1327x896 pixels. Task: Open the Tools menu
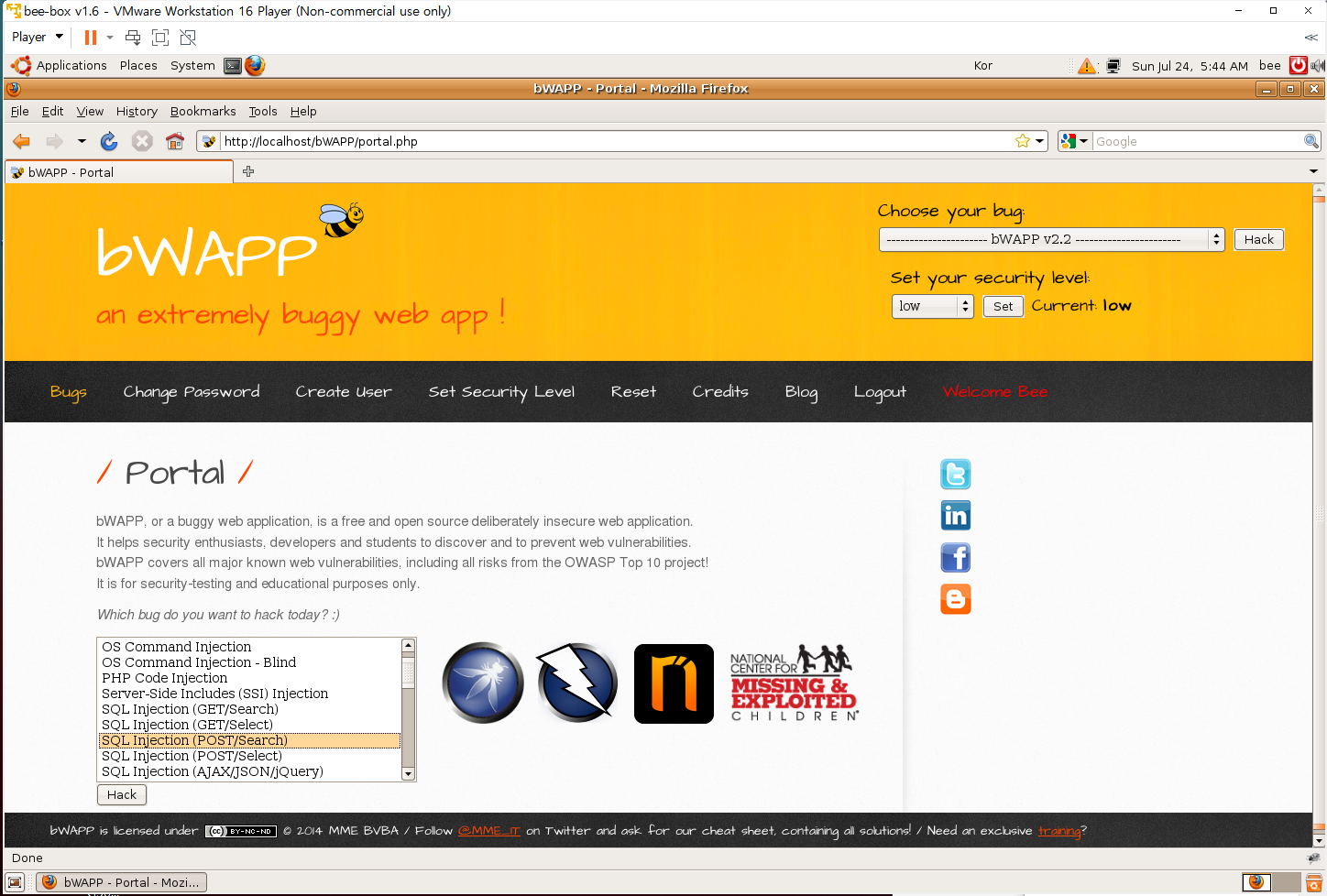(x=263, y=111)
